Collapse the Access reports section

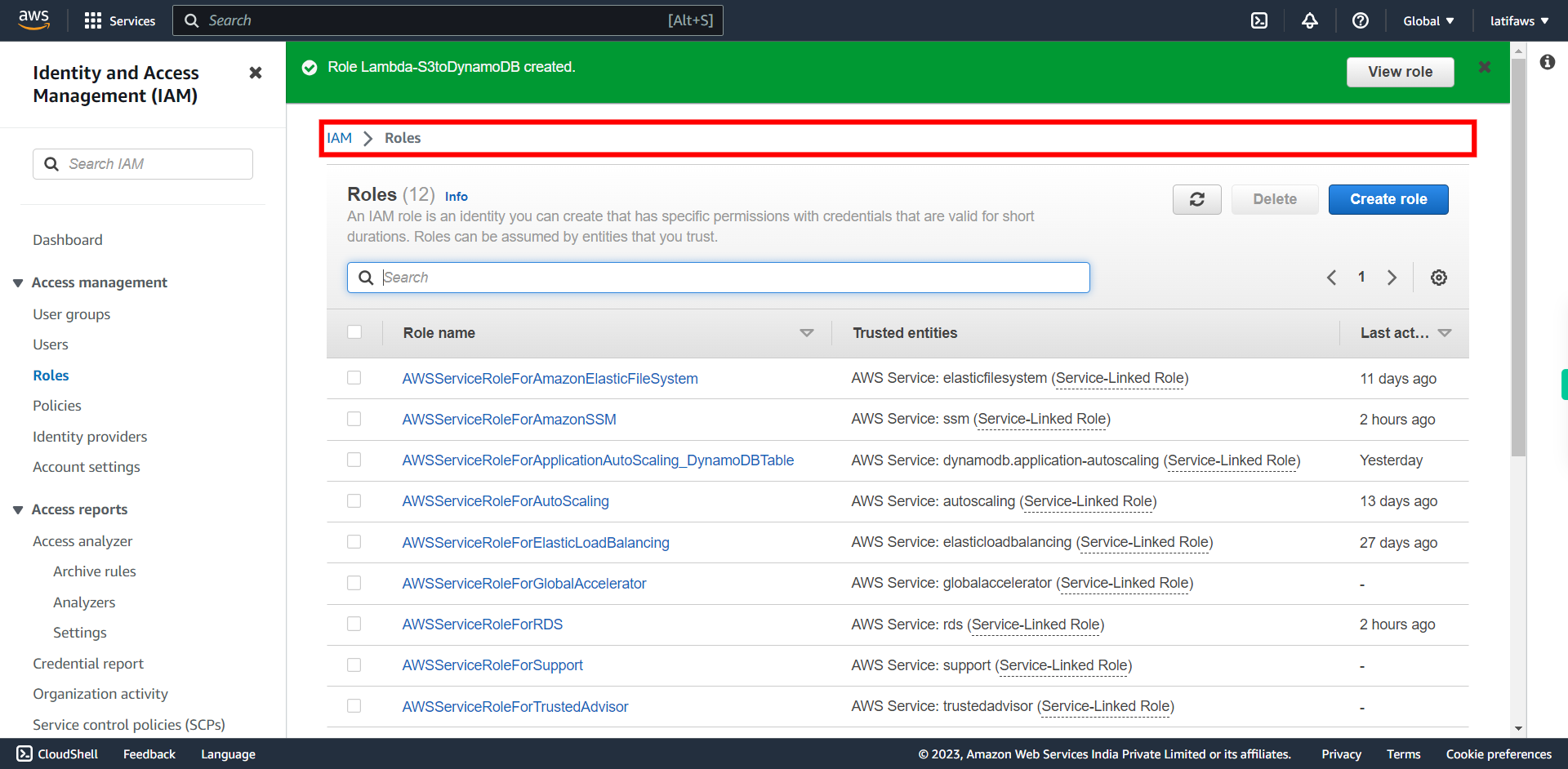18,509
